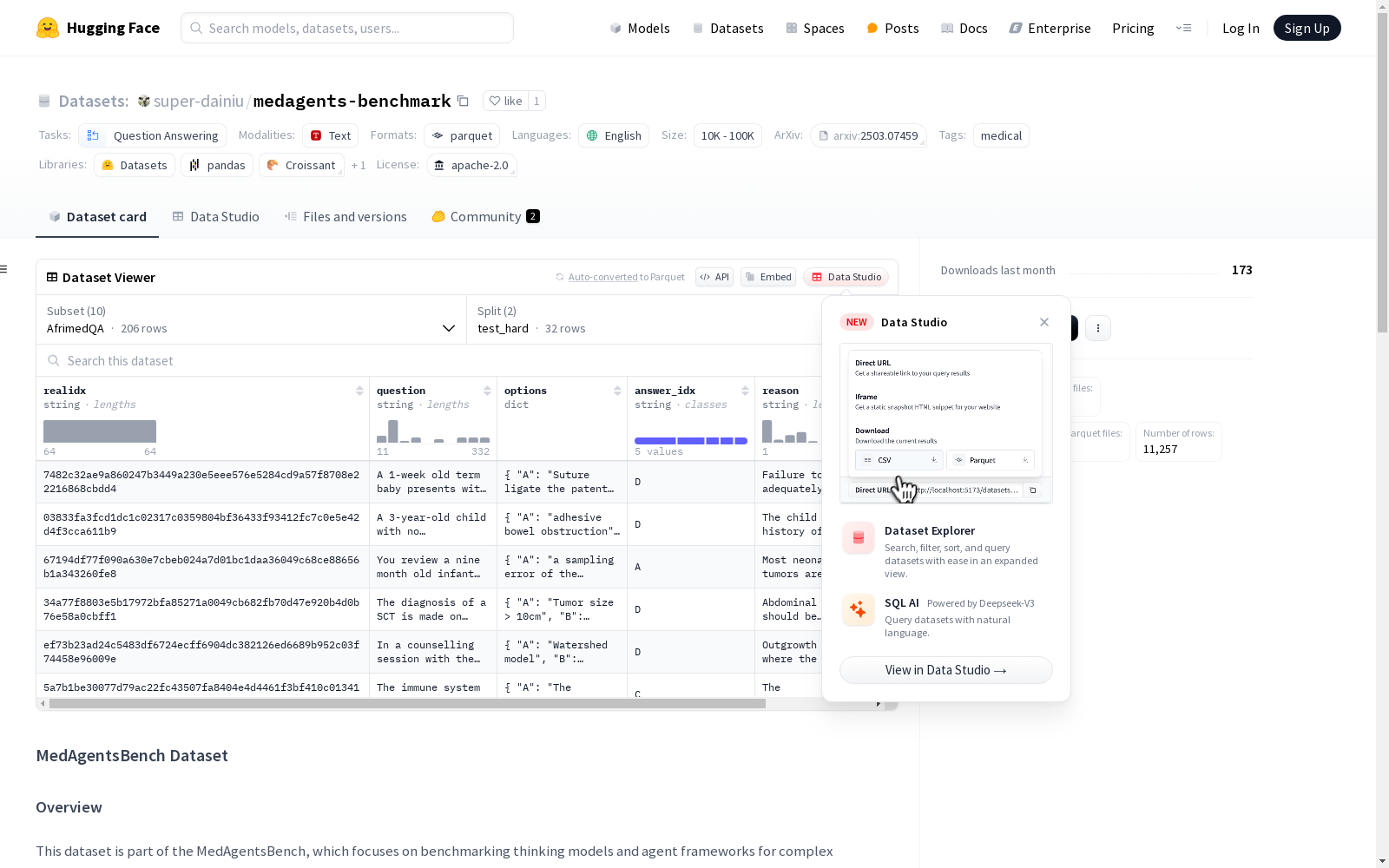Image resolution: width=1389 pixels, height=868 pixels.
Task: Click the Embed button
Action: (768, 277)
